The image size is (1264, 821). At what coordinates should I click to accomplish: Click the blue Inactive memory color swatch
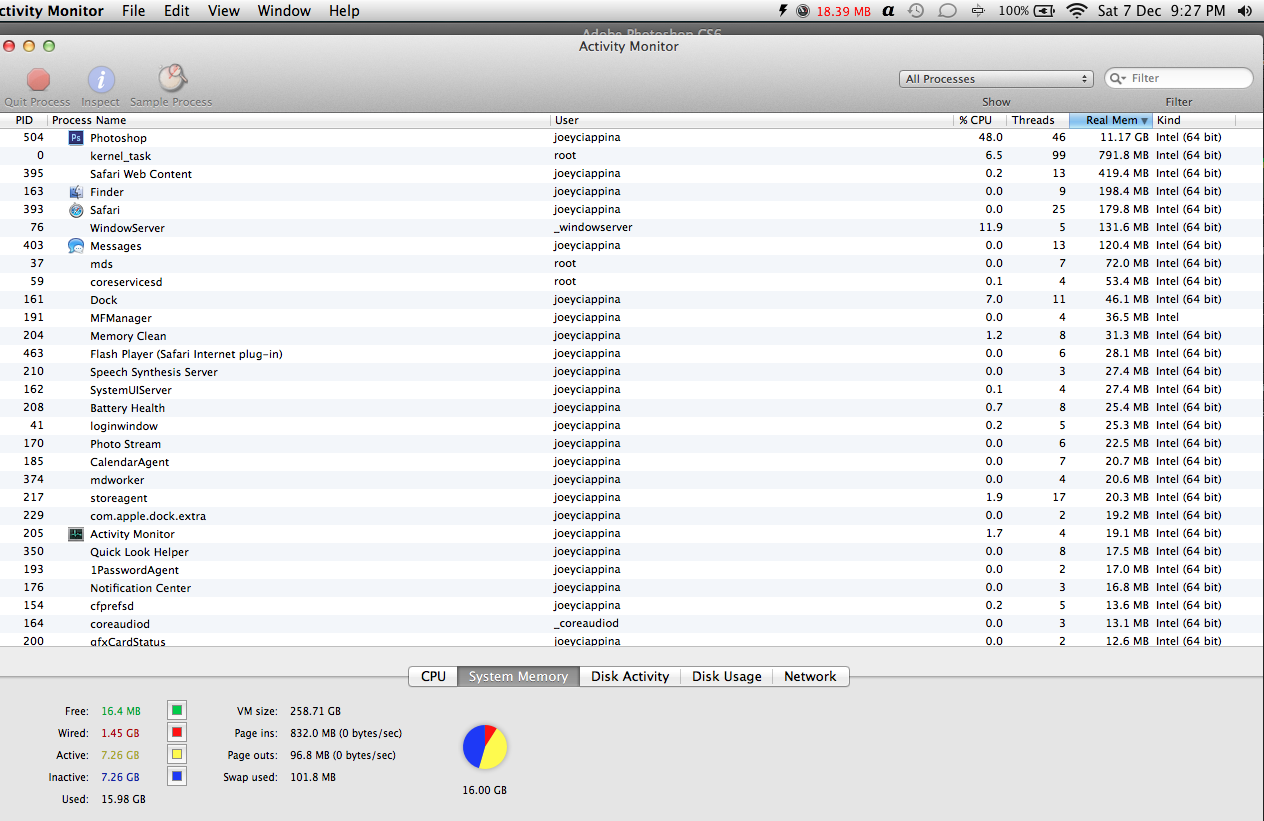click(176, 776)
